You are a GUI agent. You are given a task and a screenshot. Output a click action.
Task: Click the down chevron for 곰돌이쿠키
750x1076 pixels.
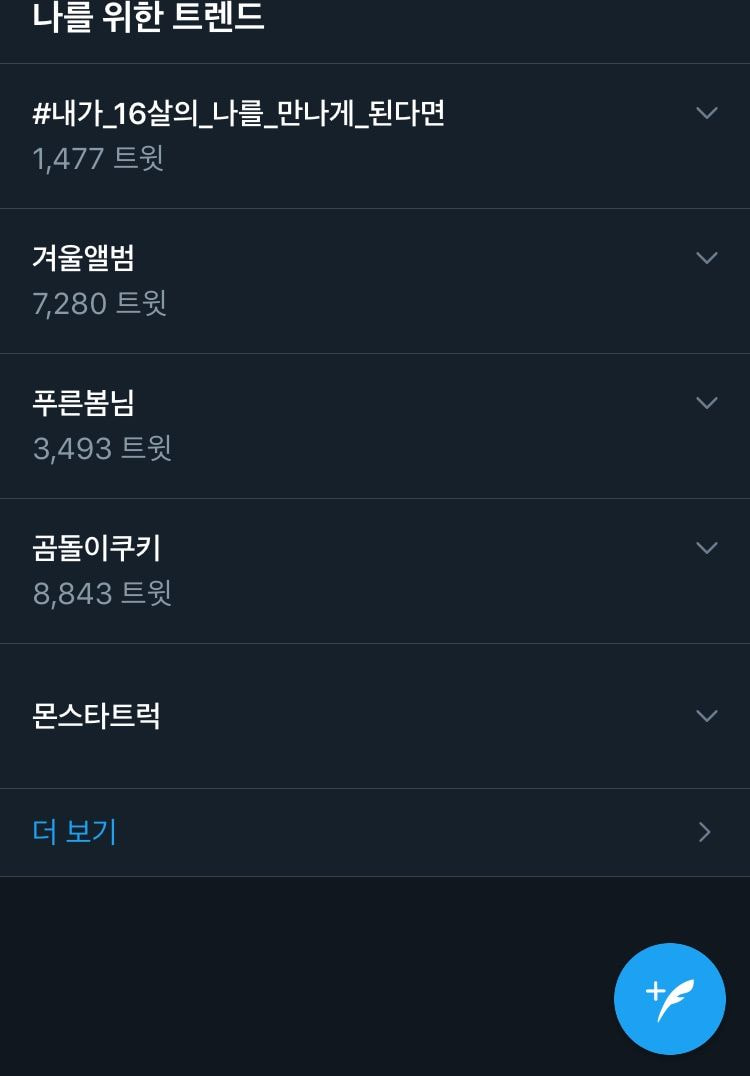click(x=707, y=547)
